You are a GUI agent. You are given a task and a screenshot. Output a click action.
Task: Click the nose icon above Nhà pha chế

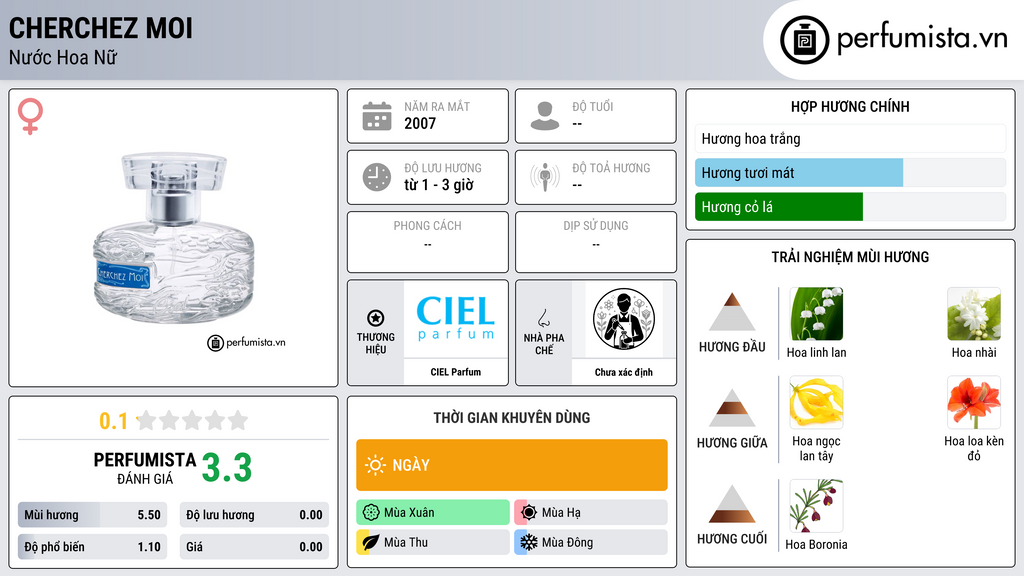[x=543, y=319]
